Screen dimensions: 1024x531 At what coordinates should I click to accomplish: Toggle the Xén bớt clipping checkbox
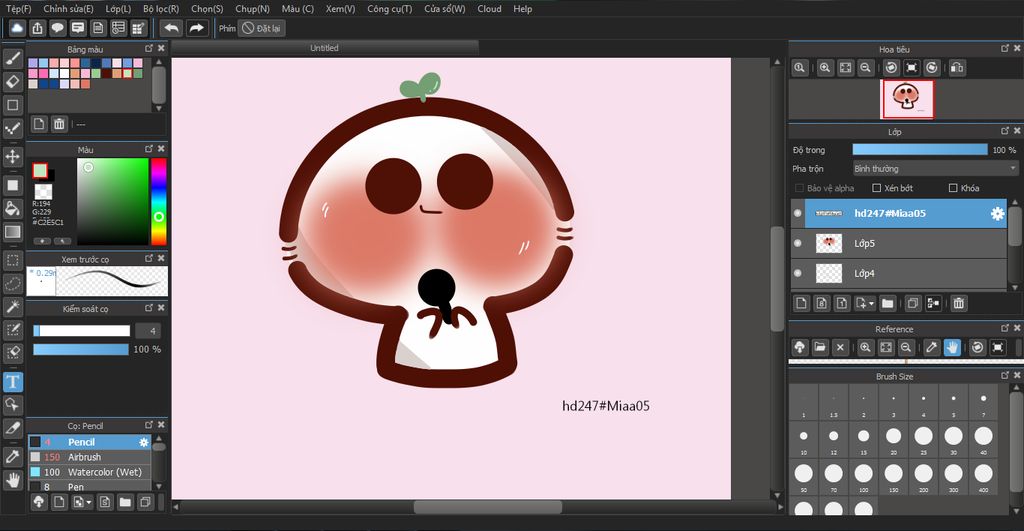coord(877,188)
